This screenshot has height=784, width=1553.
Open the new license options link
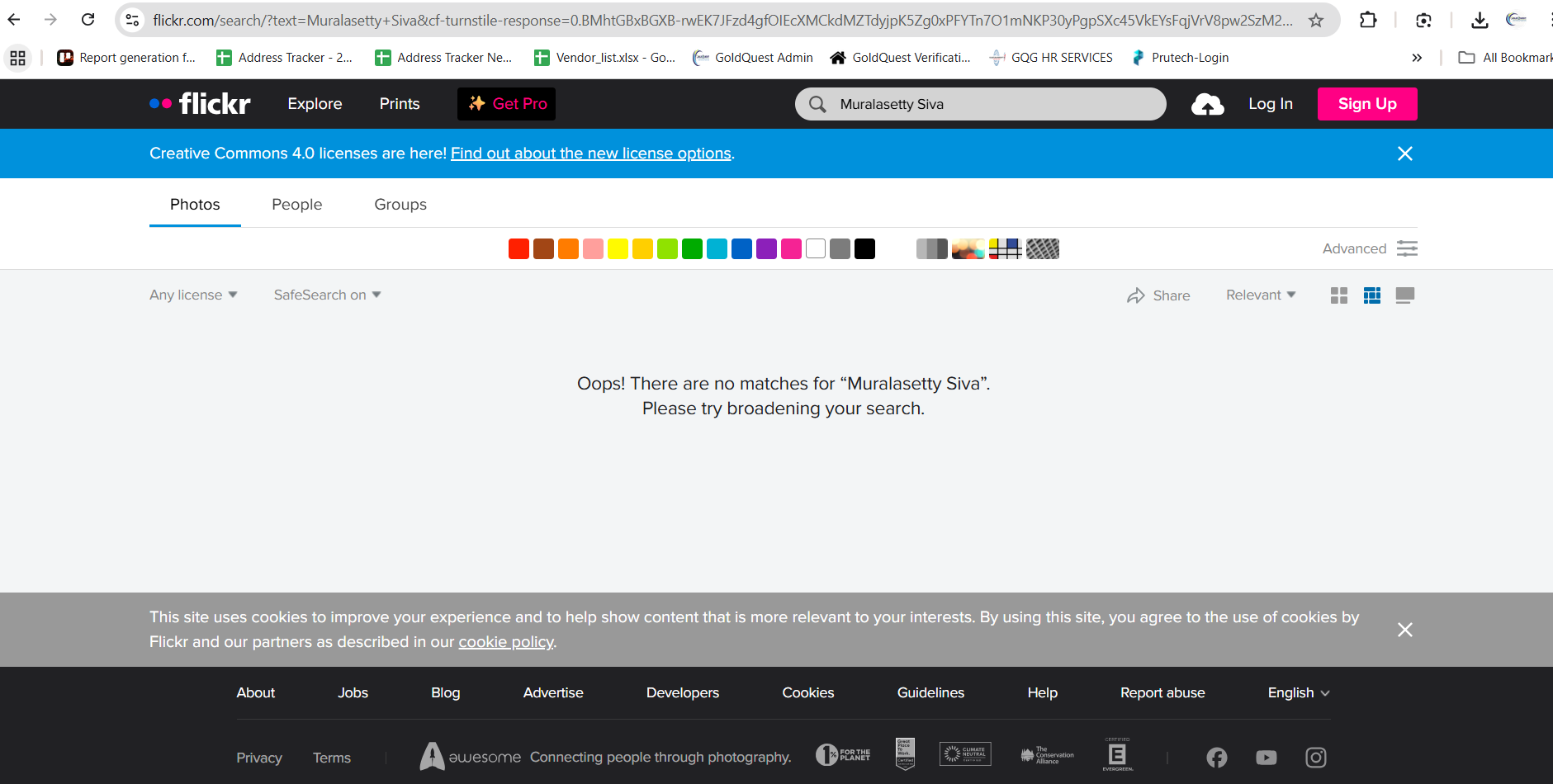[x=591, y=153]
